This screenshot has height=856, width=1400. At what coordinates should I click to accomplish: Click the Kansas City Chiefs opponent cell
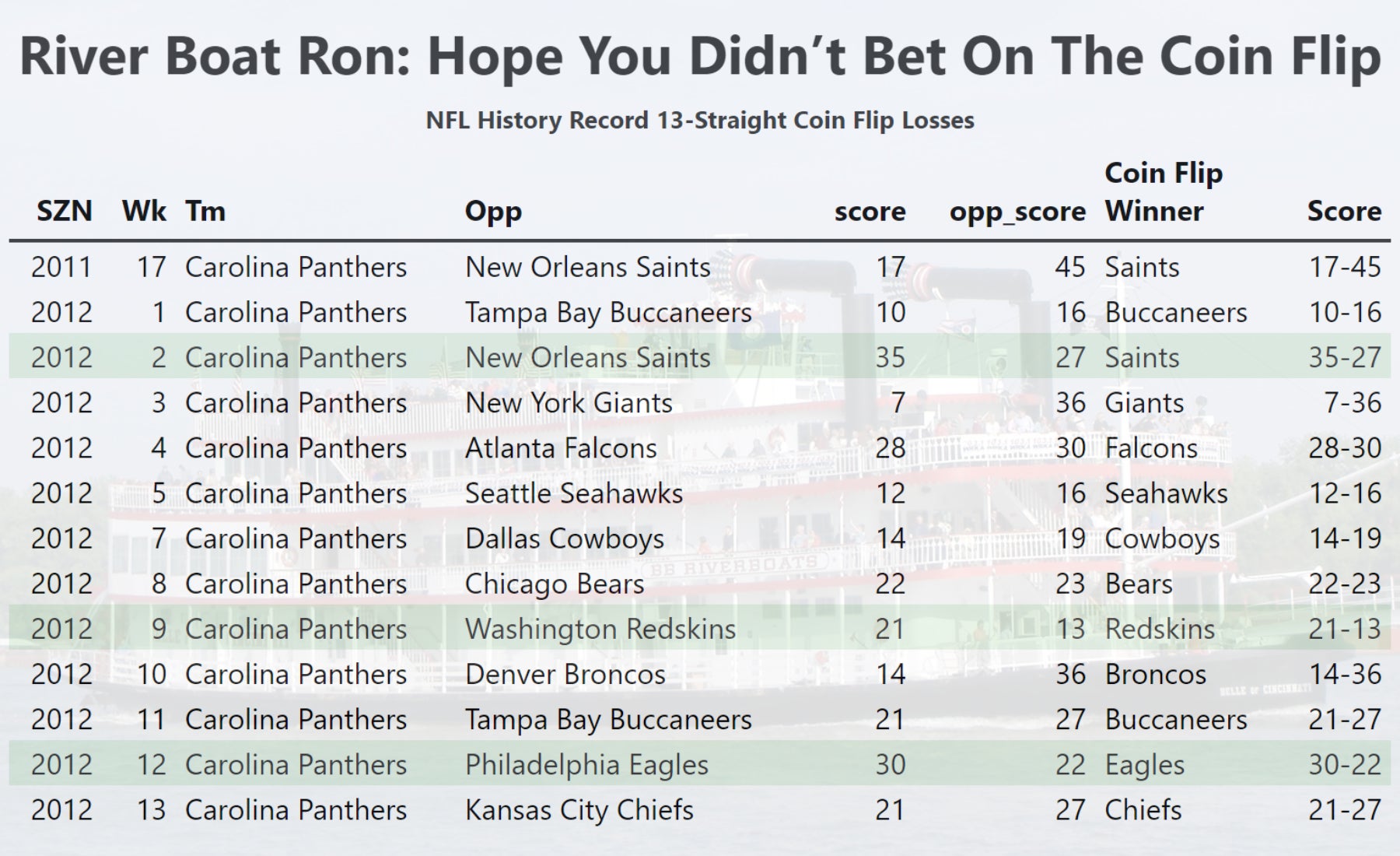click(579, 810)
